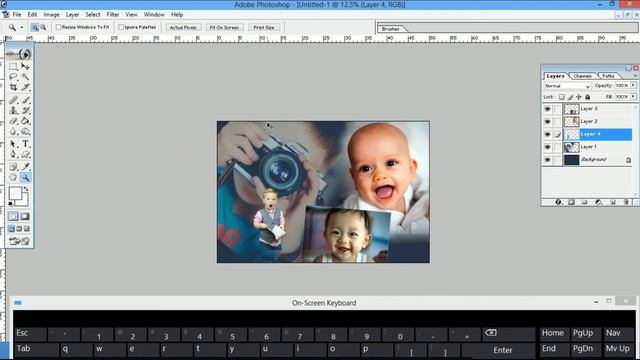This screenshot has width=640, height=360.
Task: Select the Move tool
Action: tap(25, 66)
